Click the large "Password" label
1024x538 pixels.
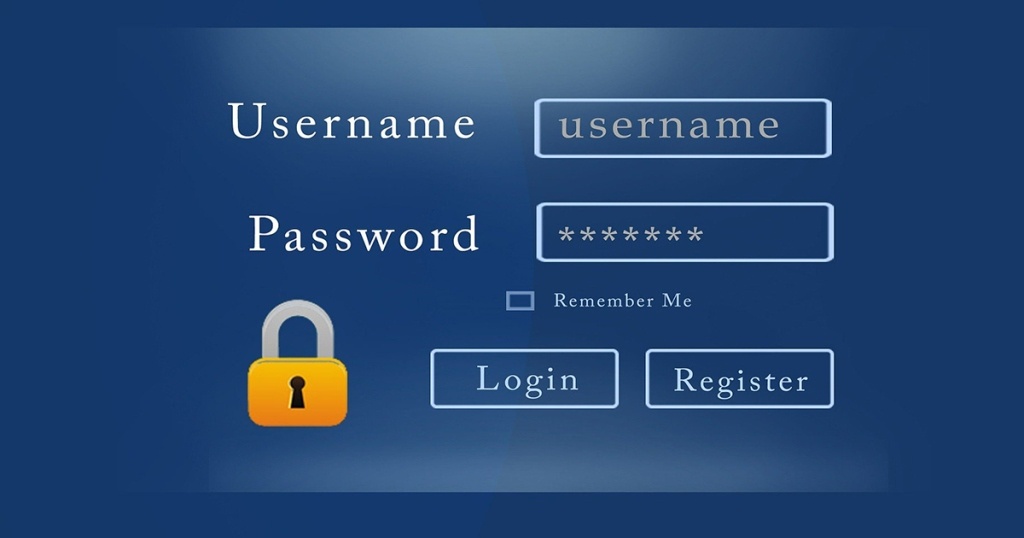[x=364, y=233]
